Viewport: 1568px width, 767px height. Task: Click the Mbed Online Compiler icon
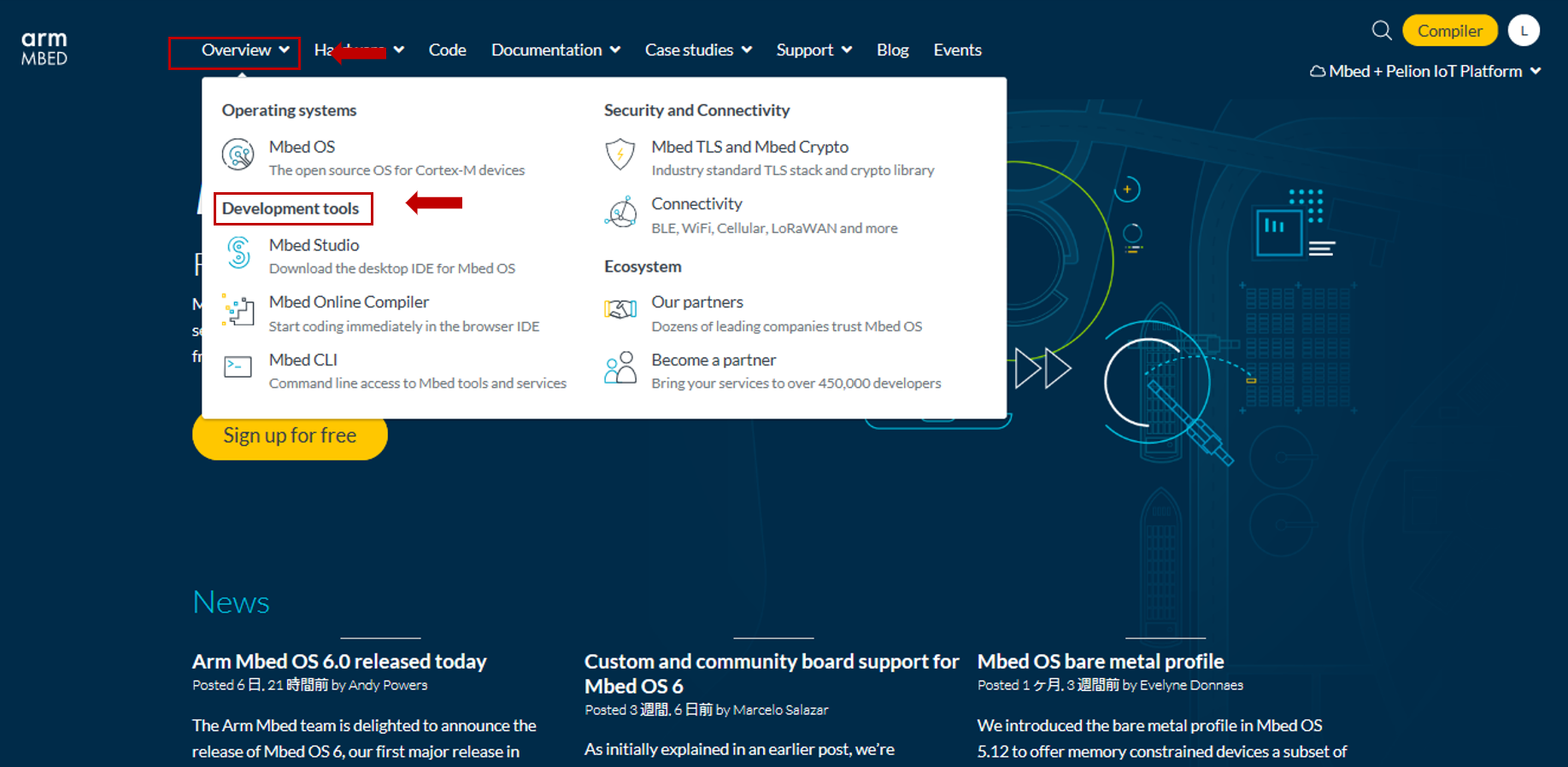[238, 311]
